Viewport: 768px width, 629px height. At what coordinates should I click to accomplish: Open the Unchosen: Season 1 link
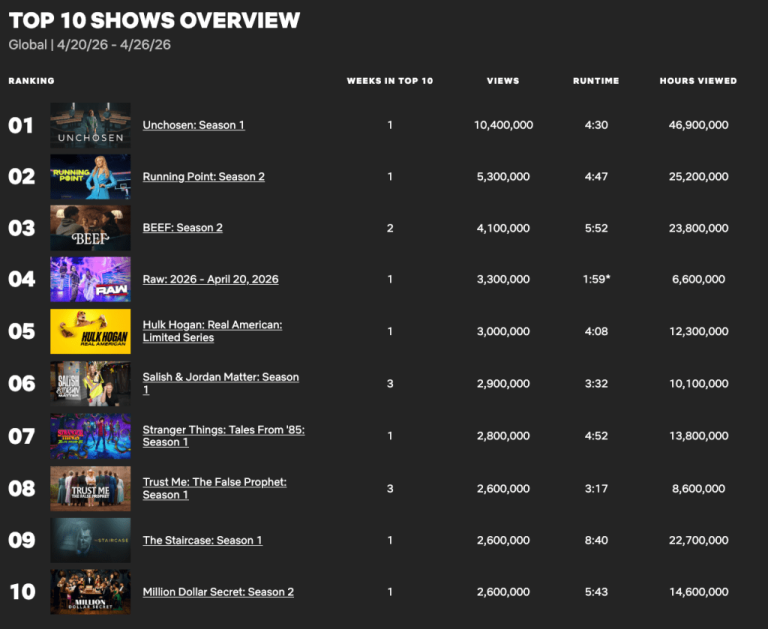(x=193, y=125)
